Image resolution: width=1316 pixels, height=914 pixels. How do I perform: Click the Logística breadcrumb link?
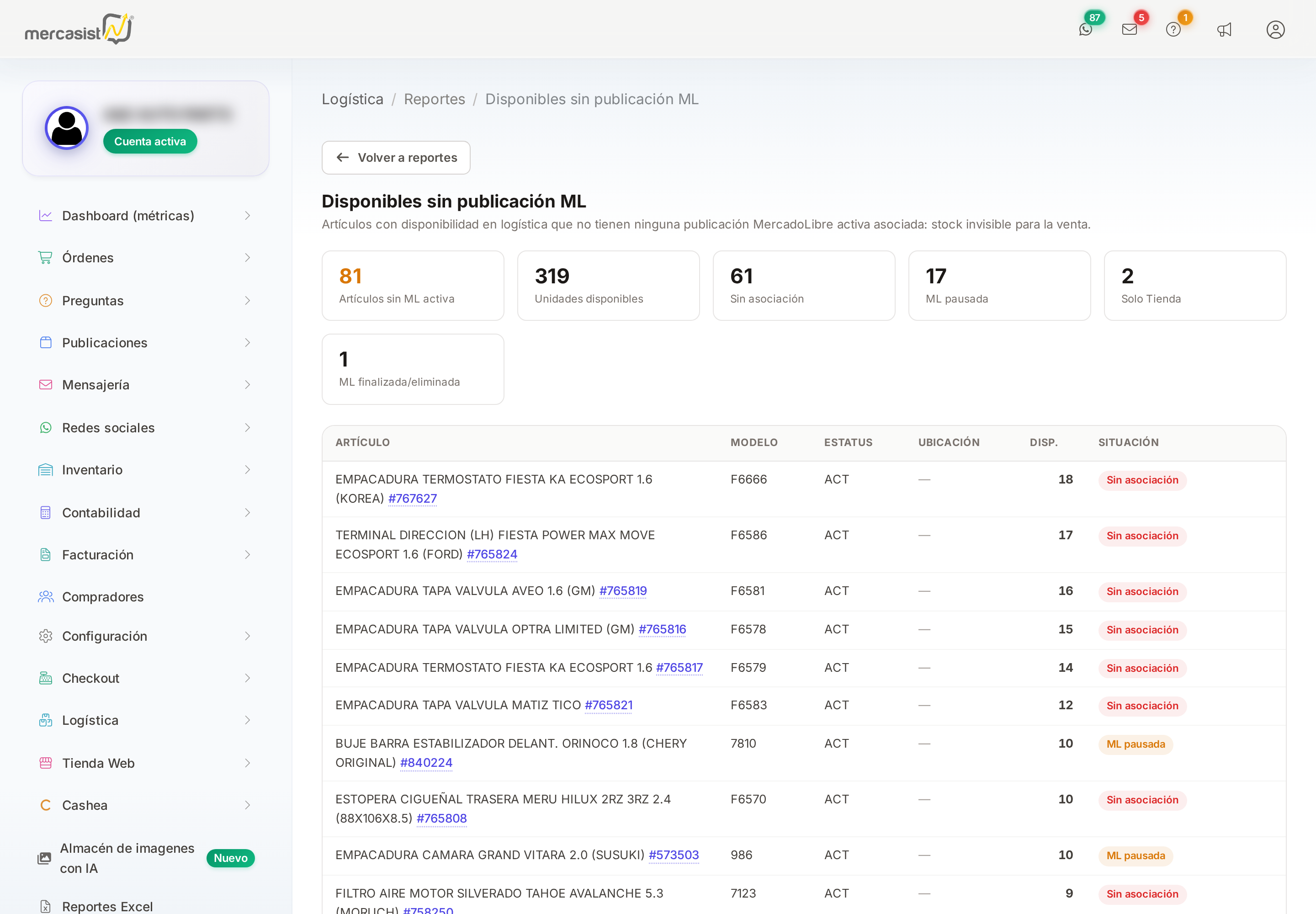point(352,99)
